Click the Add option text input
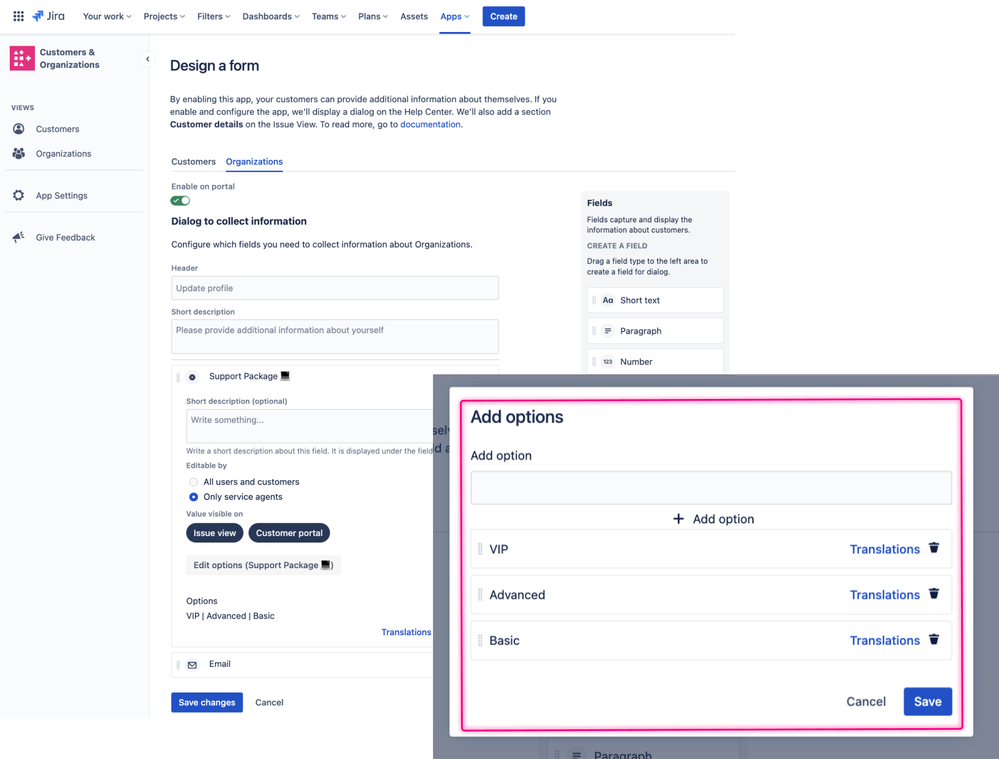 [711, 488]
